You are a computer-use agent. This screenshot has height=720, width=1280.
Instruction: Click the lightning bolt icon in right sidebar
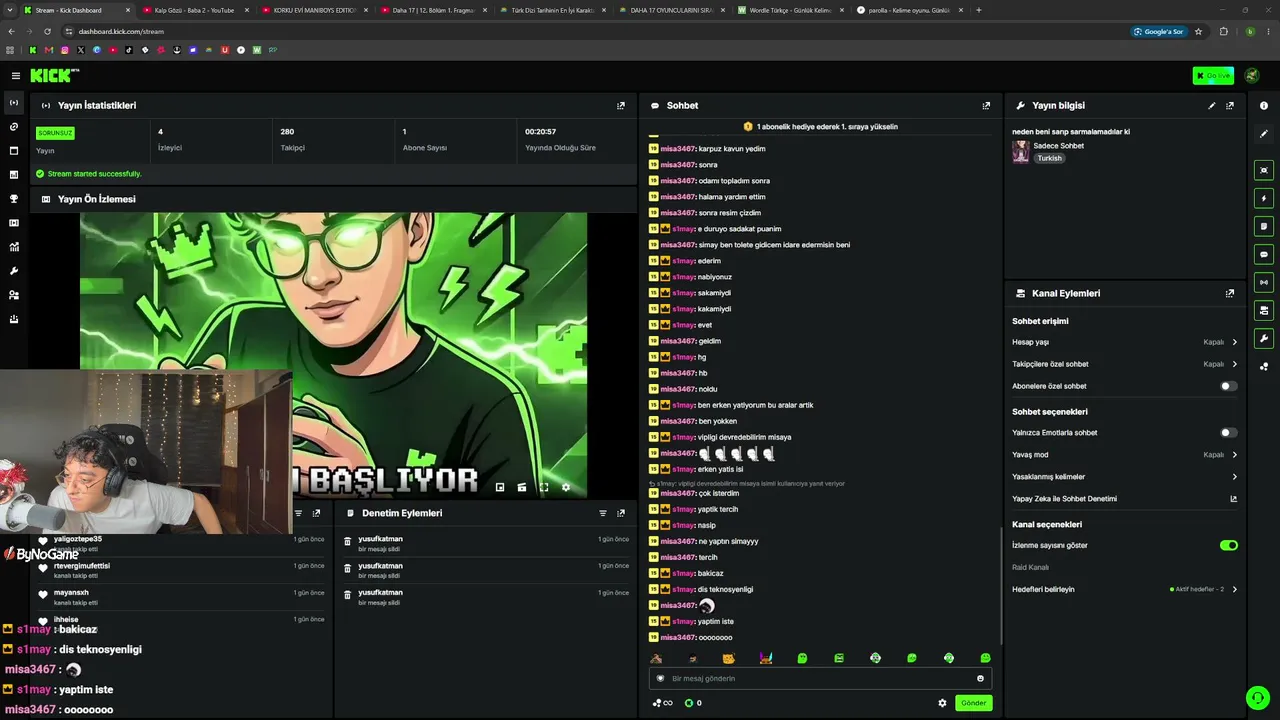1264,198
